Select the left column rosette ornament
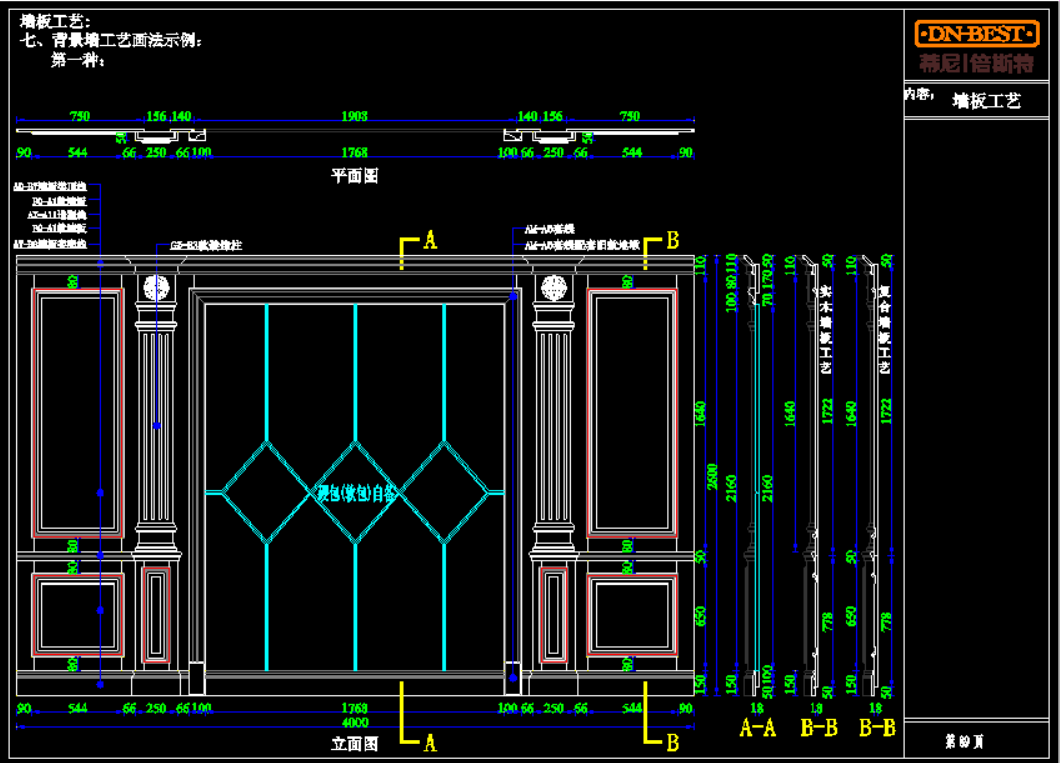The height and width of the screenshot is (763, 1060). 155,288
